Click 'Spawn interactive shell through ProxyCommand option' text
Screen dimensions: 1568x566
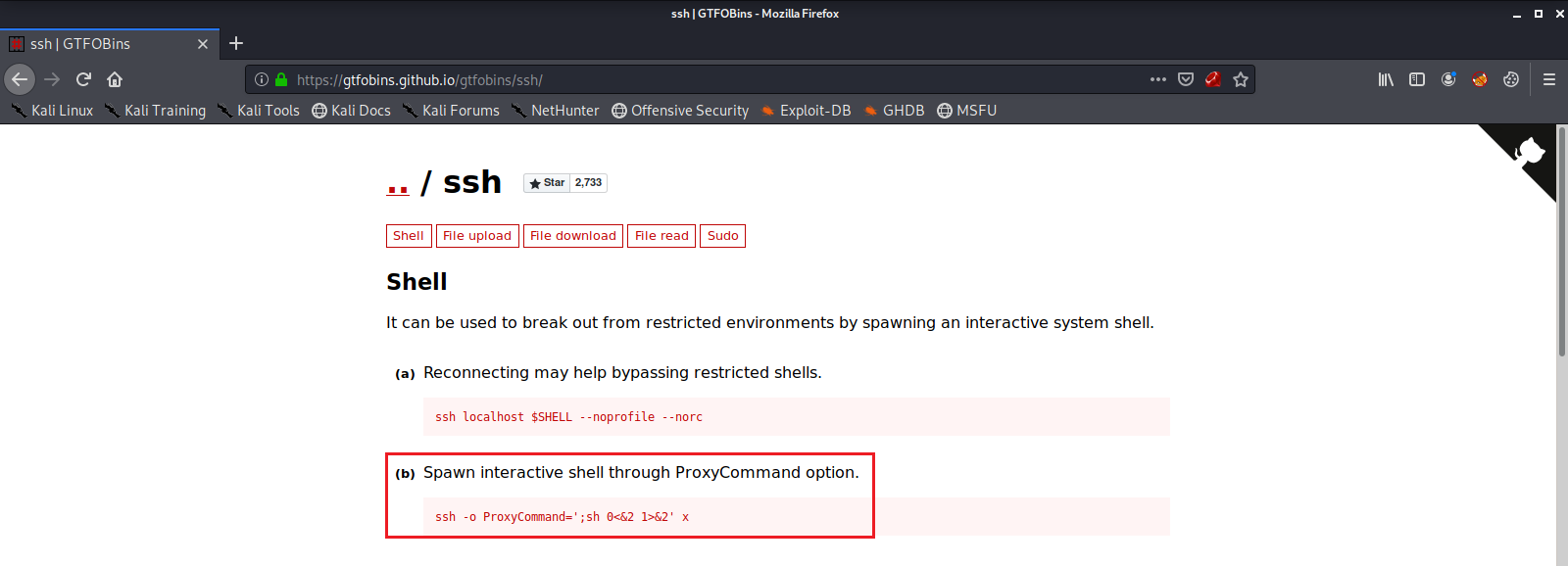tap(641, 473)
